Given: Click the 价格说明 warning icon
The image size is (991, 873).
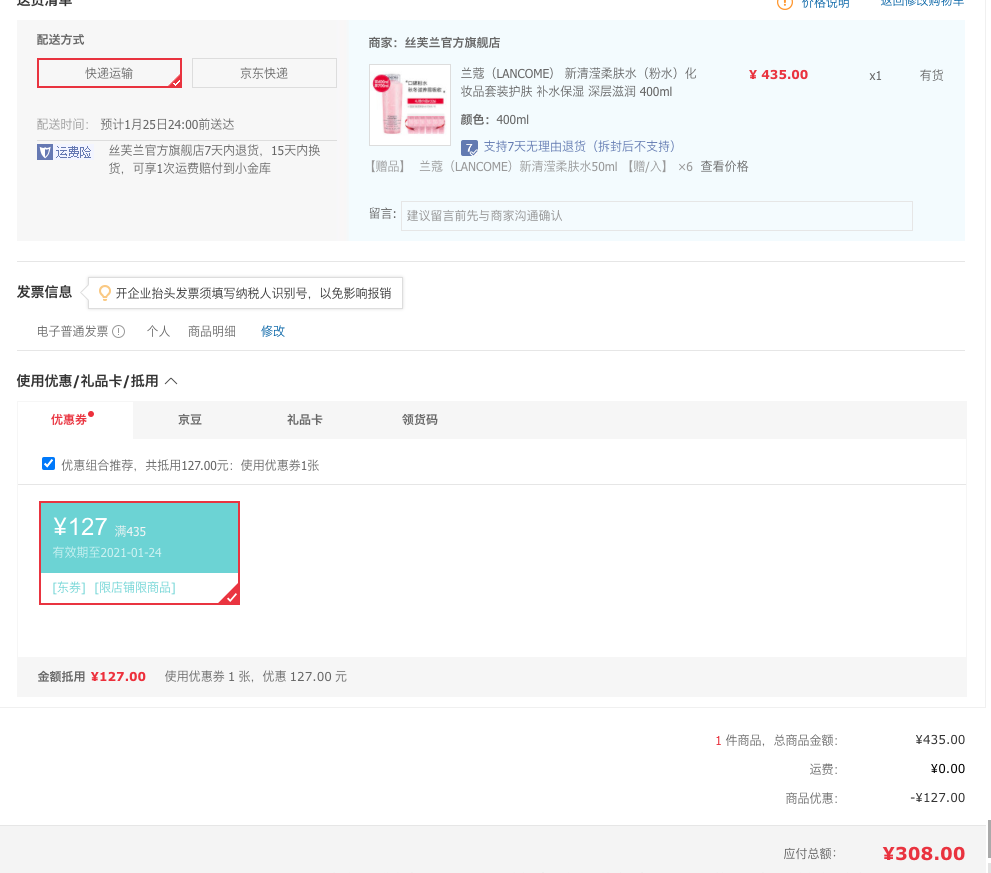Looking at the screenshot, I should pyautogui.click(x=784, y=4).
